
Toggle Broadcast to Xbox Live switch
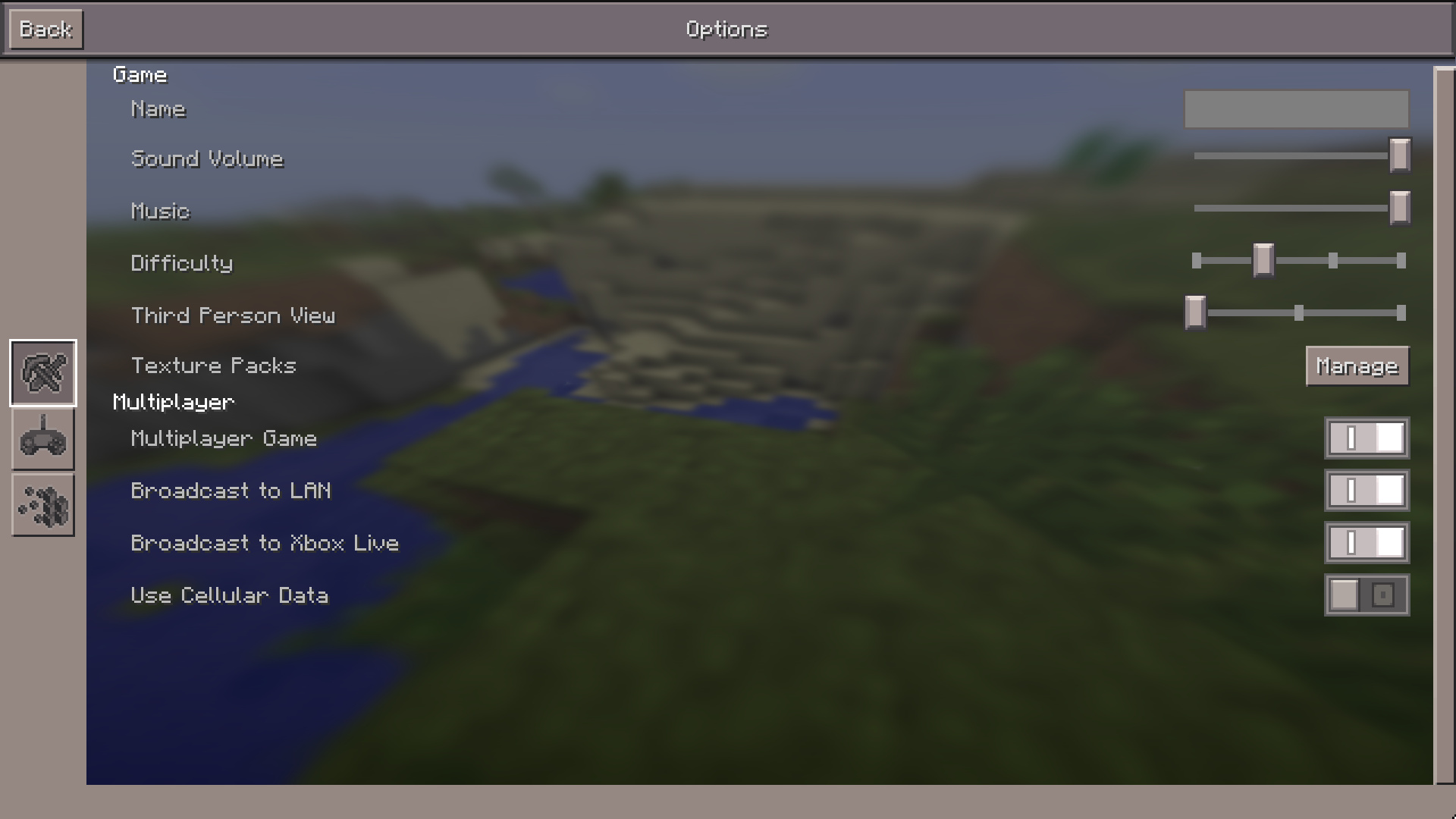click(1365, 542)
